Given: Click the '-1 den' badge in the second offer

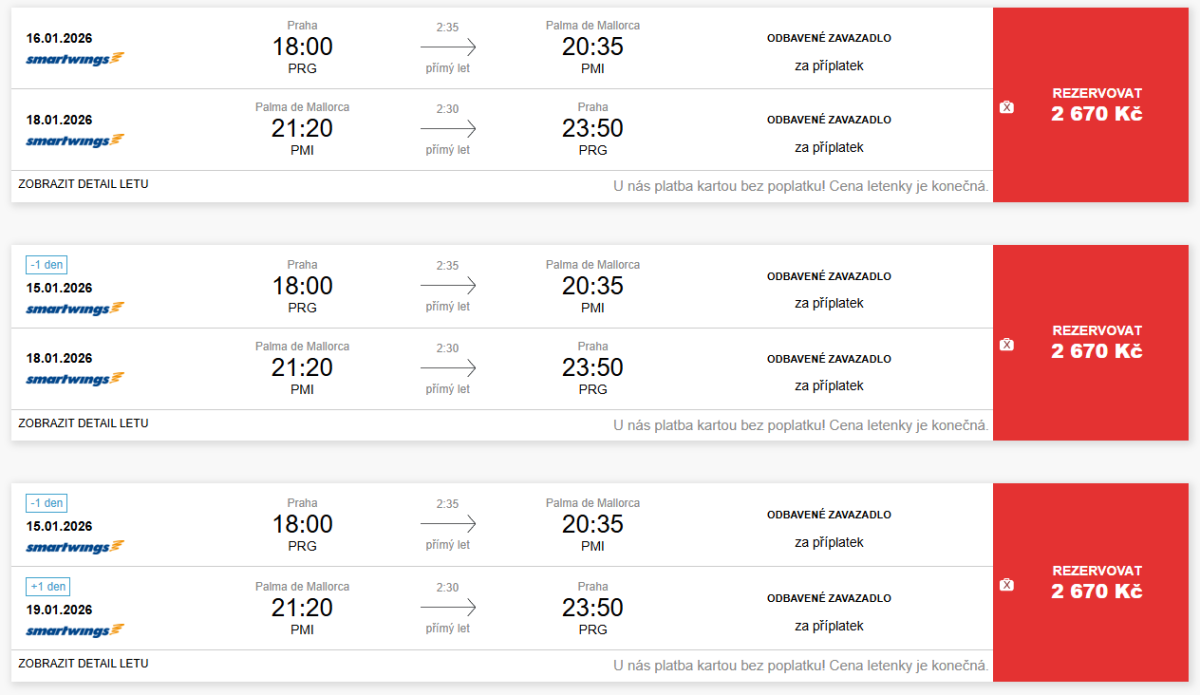Looking at the screenshot, I should pos(47,265).
